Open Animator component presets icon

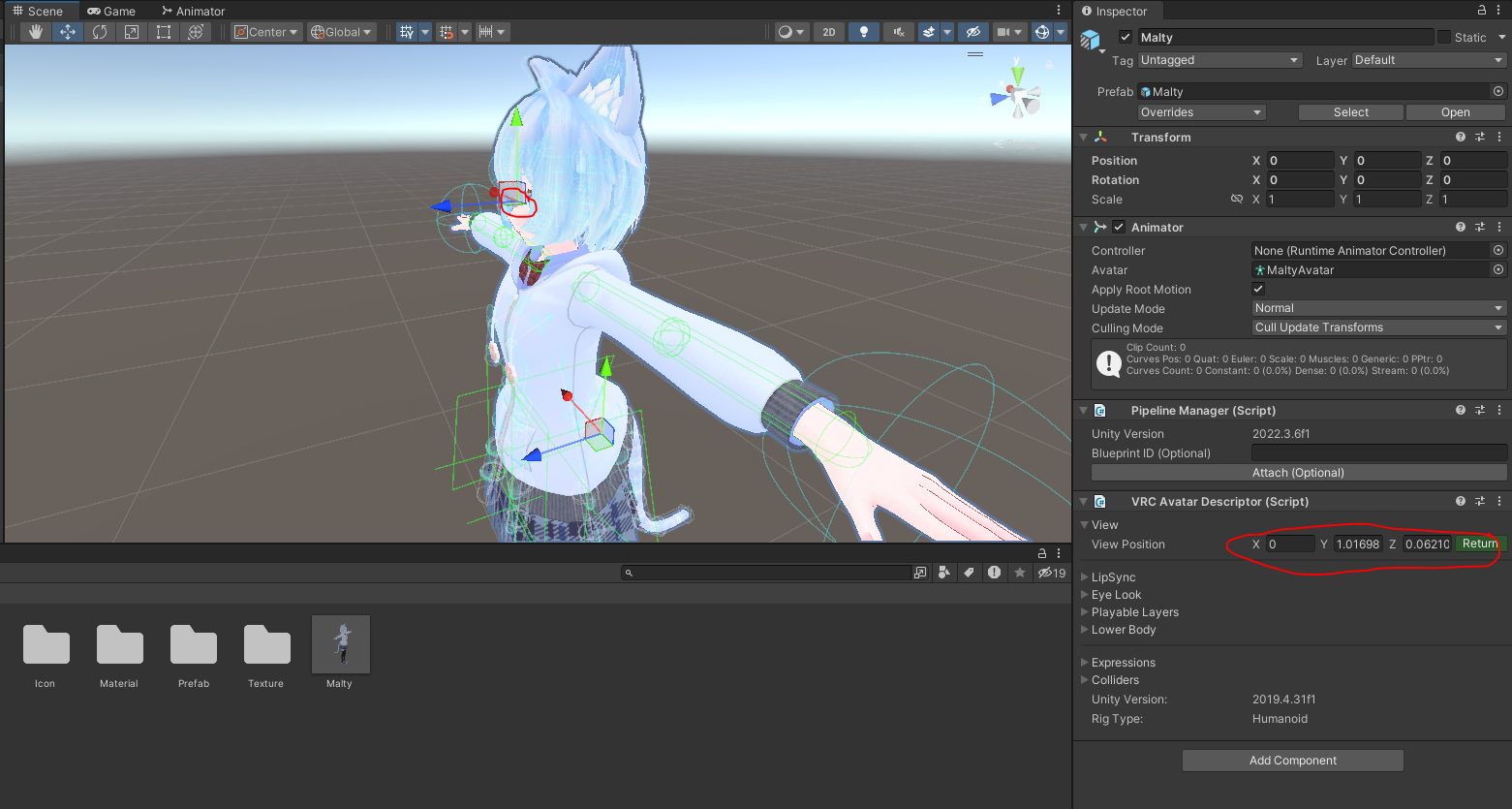point(1479,227)
